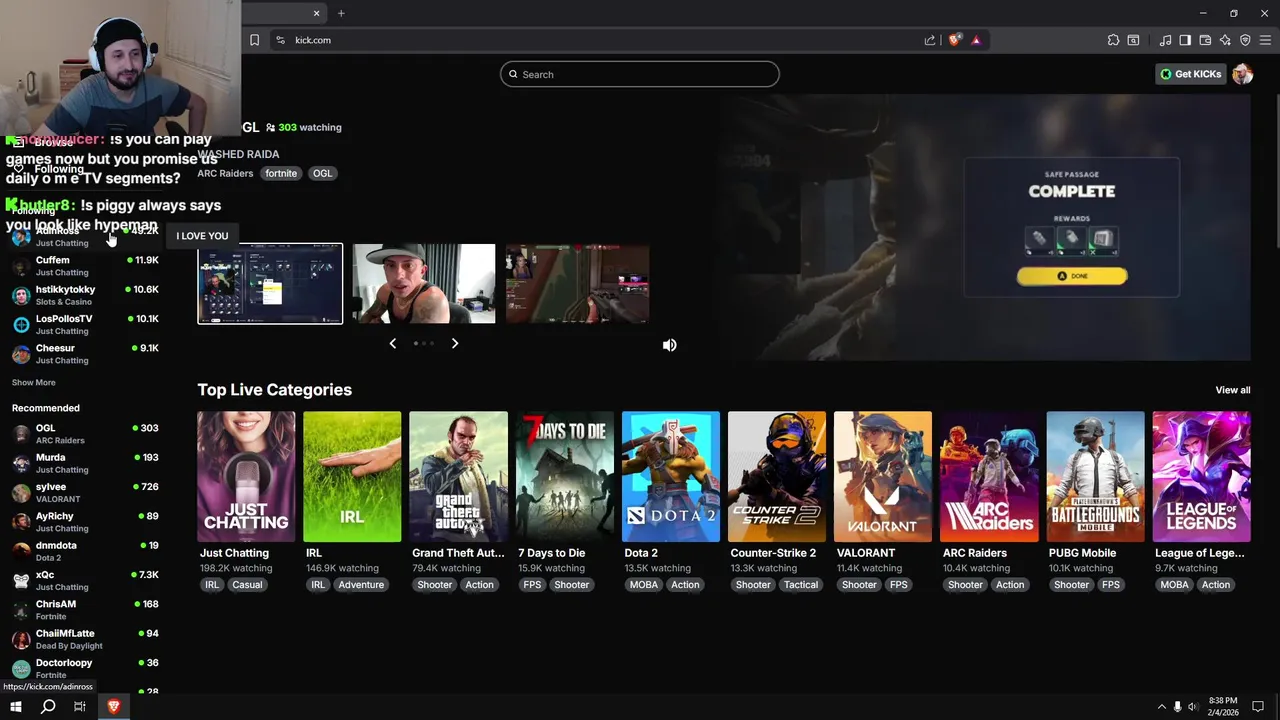This screenshot has width=1280, height=720.
Task: Expand the system tray hidden icons chevron
Action: coord(1161,707)
